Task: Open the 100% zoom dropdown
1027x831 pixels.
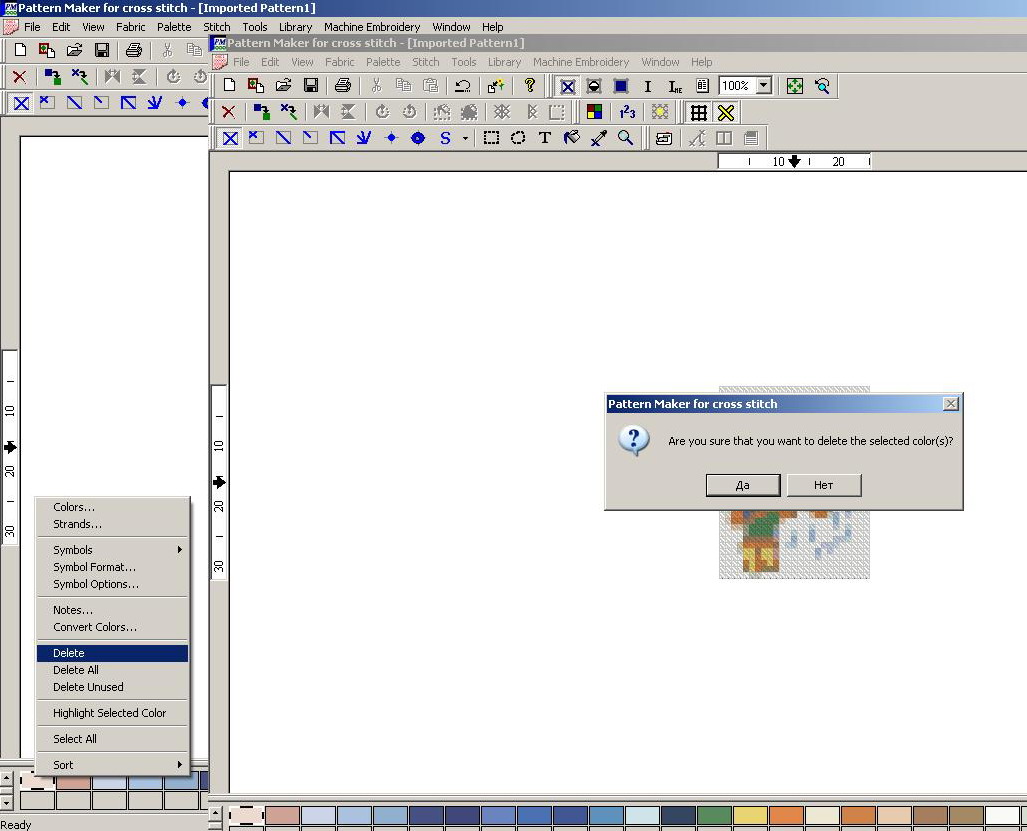Action: (x=764, y=86)
